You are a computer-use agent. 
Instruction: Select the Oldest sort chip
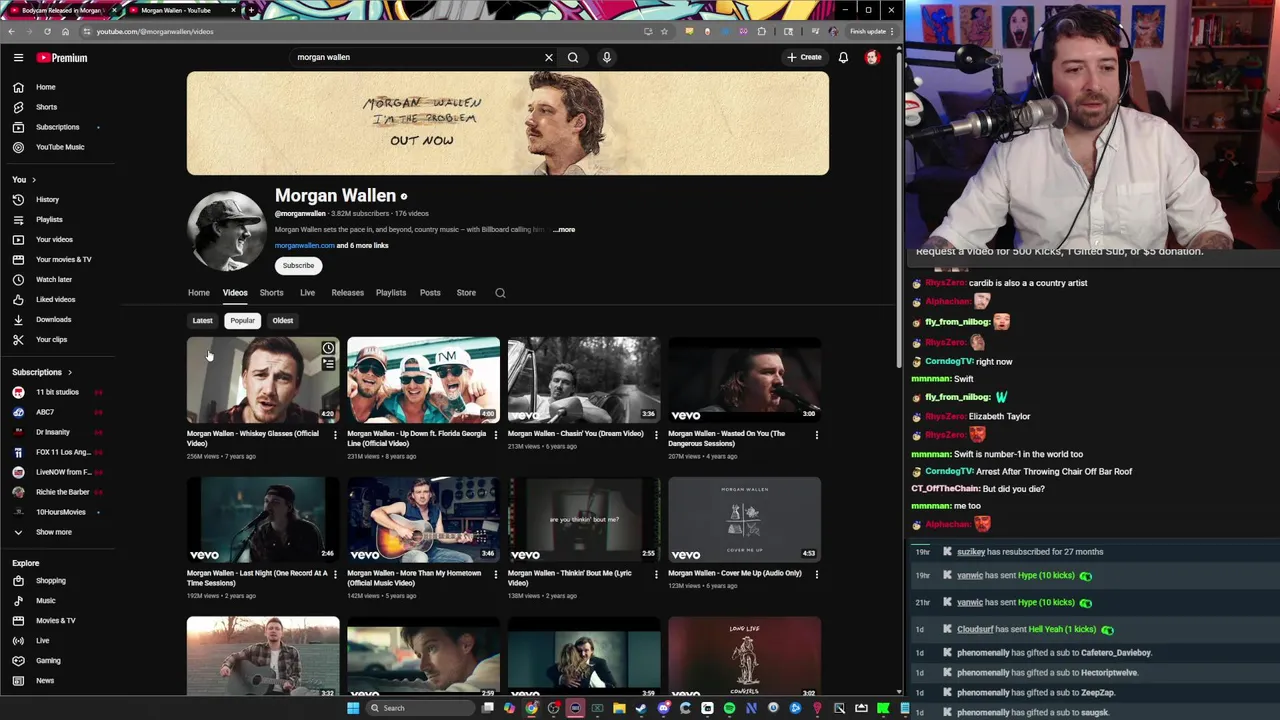point(283,320)
